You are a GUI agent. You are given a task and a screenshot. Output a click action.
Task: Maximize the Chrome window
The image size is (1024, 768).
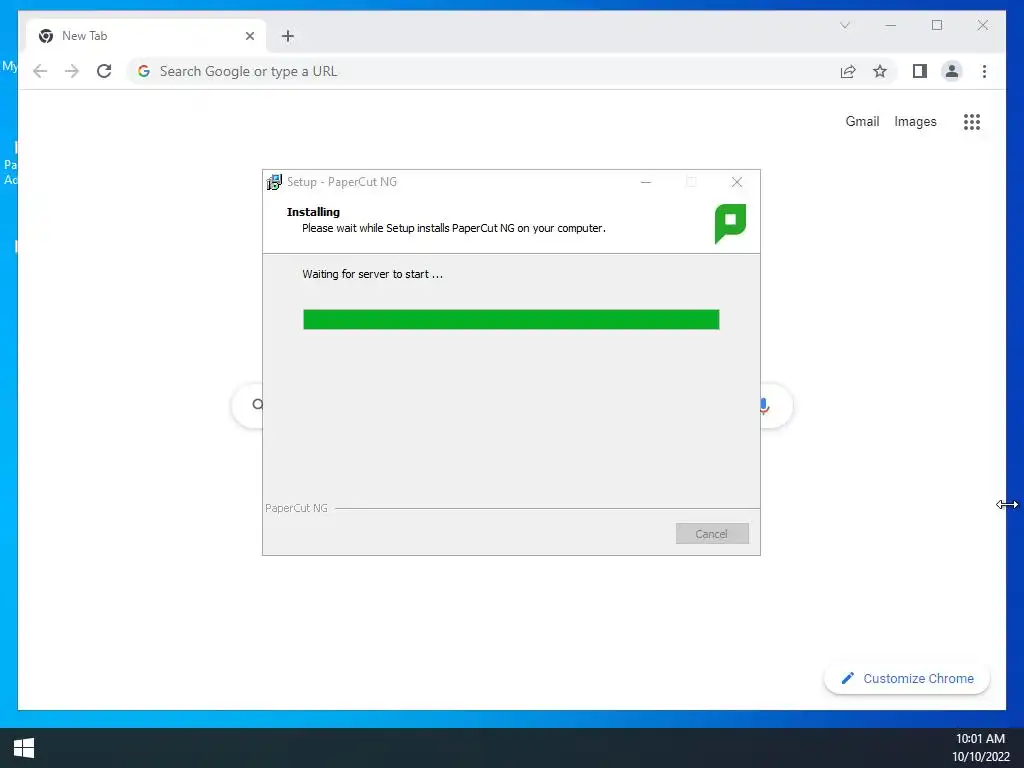[x=937, y=25]
